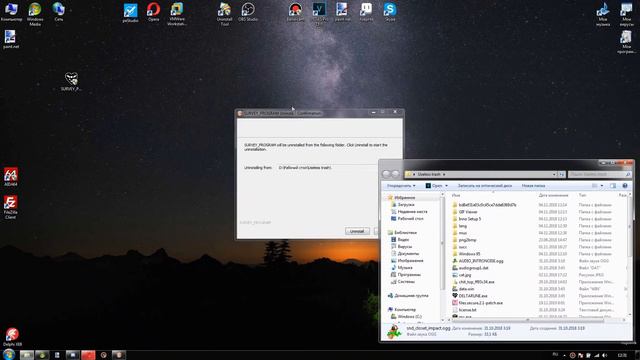640x360 pixels.
Task: Open paint.net shortcut in top icon row
Action: pyautogui.click(x=342, y=12)
